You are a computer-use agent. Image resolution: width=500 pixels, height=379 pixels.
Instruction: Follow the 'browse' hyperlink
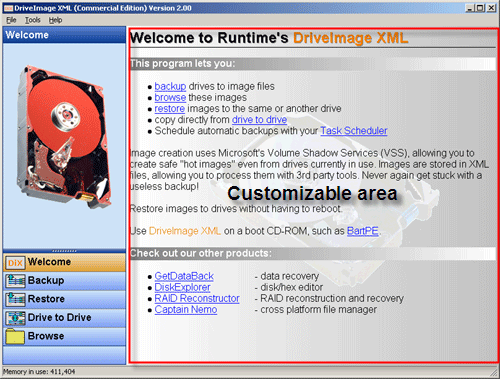point(170,97)
